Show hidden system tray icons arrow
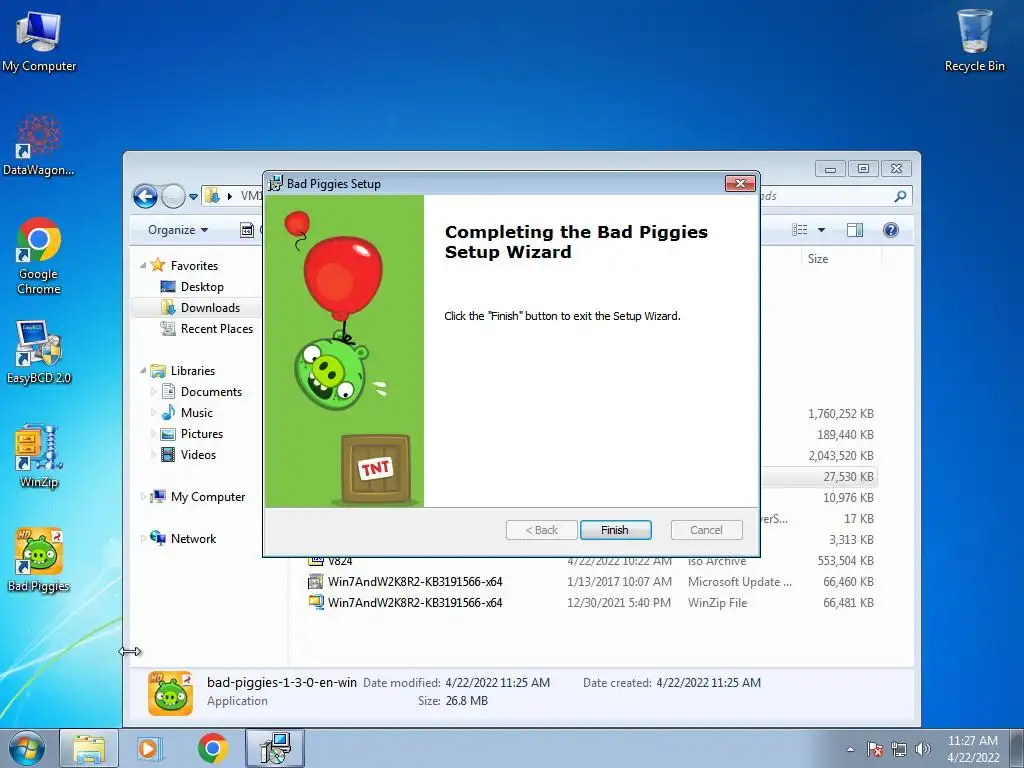The width and height of the screenshot is (1024, 768). pos(850,749)
